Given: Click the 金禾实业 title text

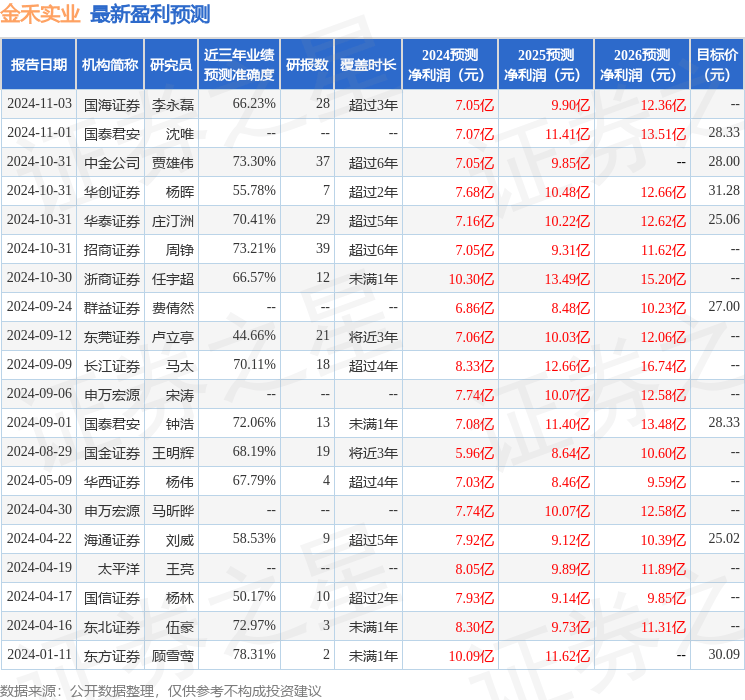Looking at the screenshot, I should (40, 14).
